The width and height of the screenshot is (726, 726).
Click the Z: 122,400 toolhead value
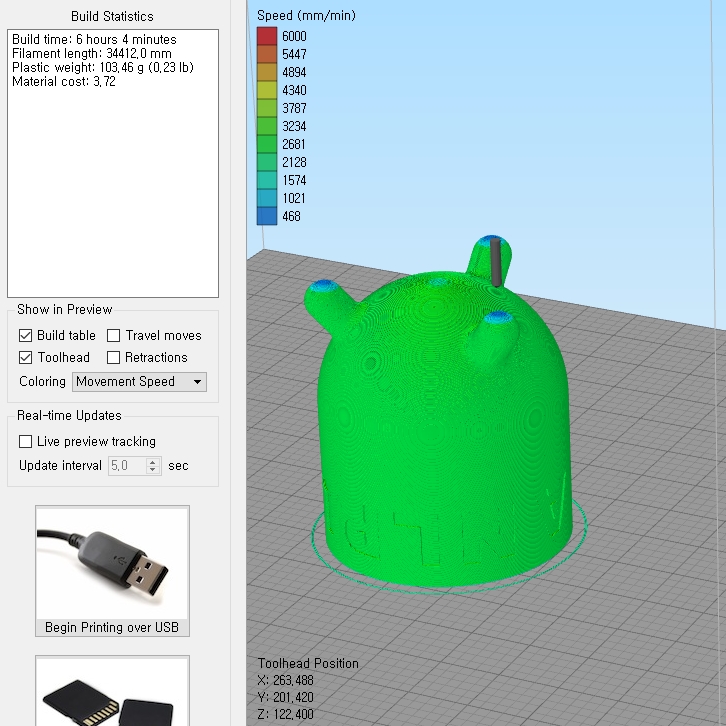tap(286, 714)
